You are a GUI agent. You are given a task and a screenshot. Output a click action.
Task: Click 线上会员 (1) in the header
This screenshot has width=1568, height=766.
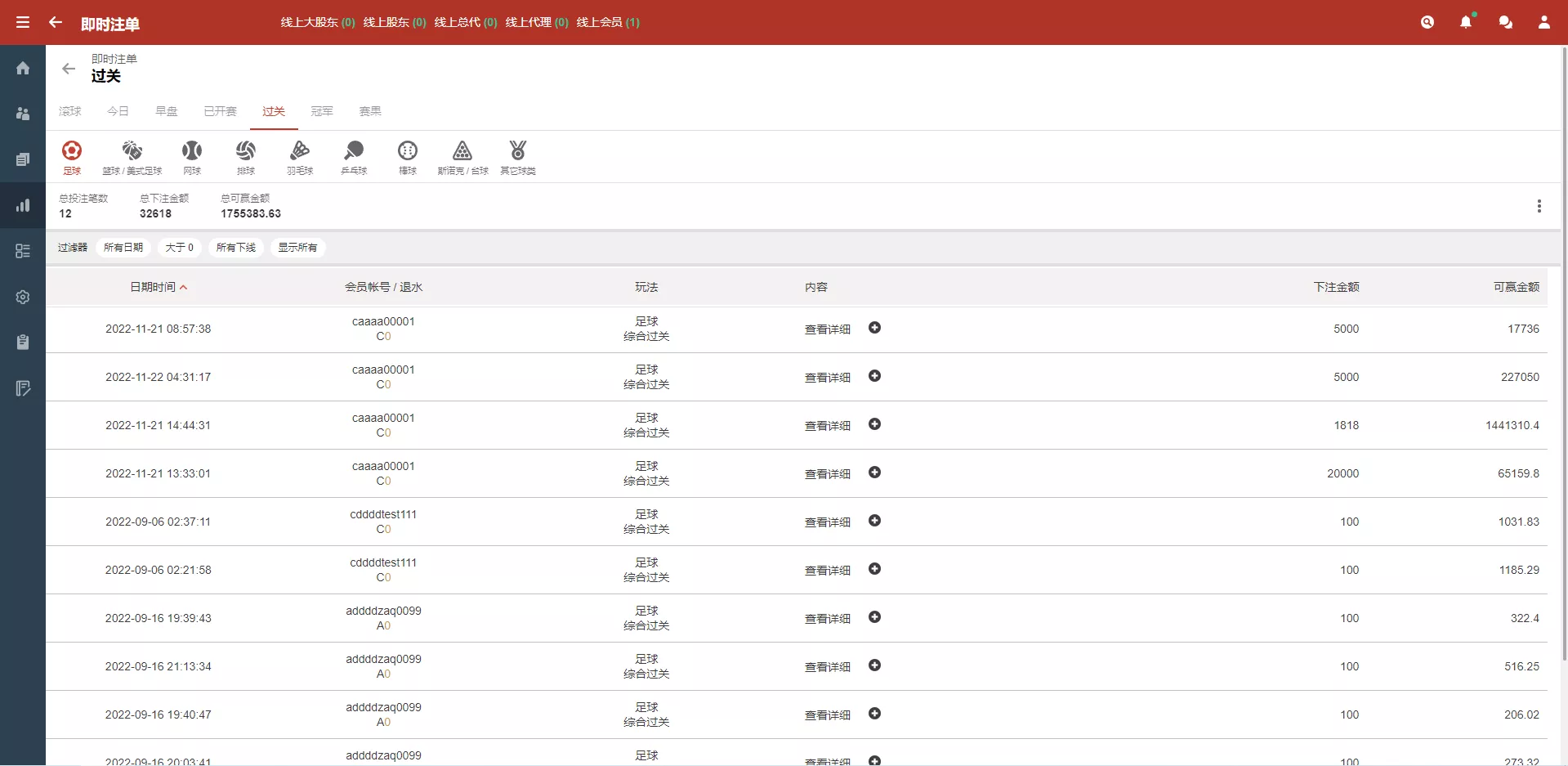coord(608,22)
